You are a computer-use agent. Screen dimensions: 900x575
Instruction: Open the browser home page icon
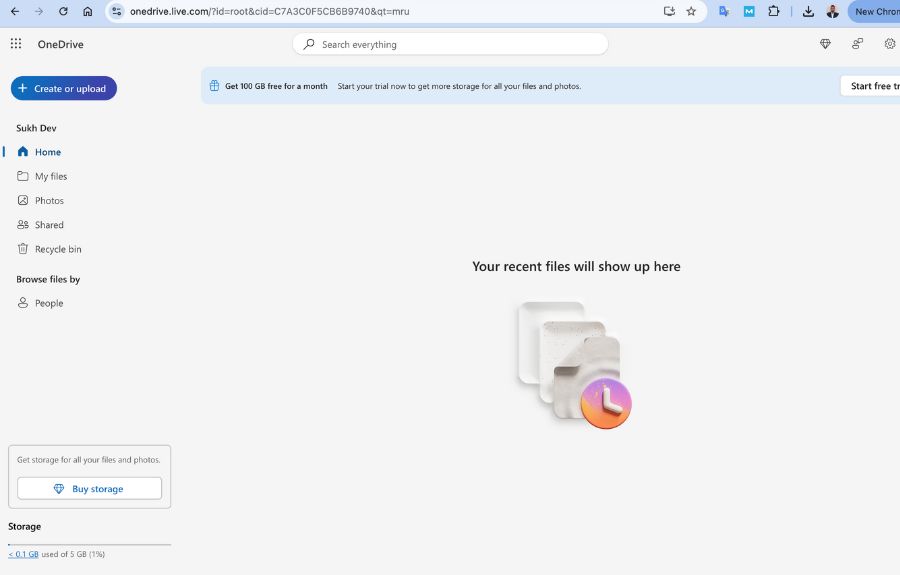coord(87,11)
